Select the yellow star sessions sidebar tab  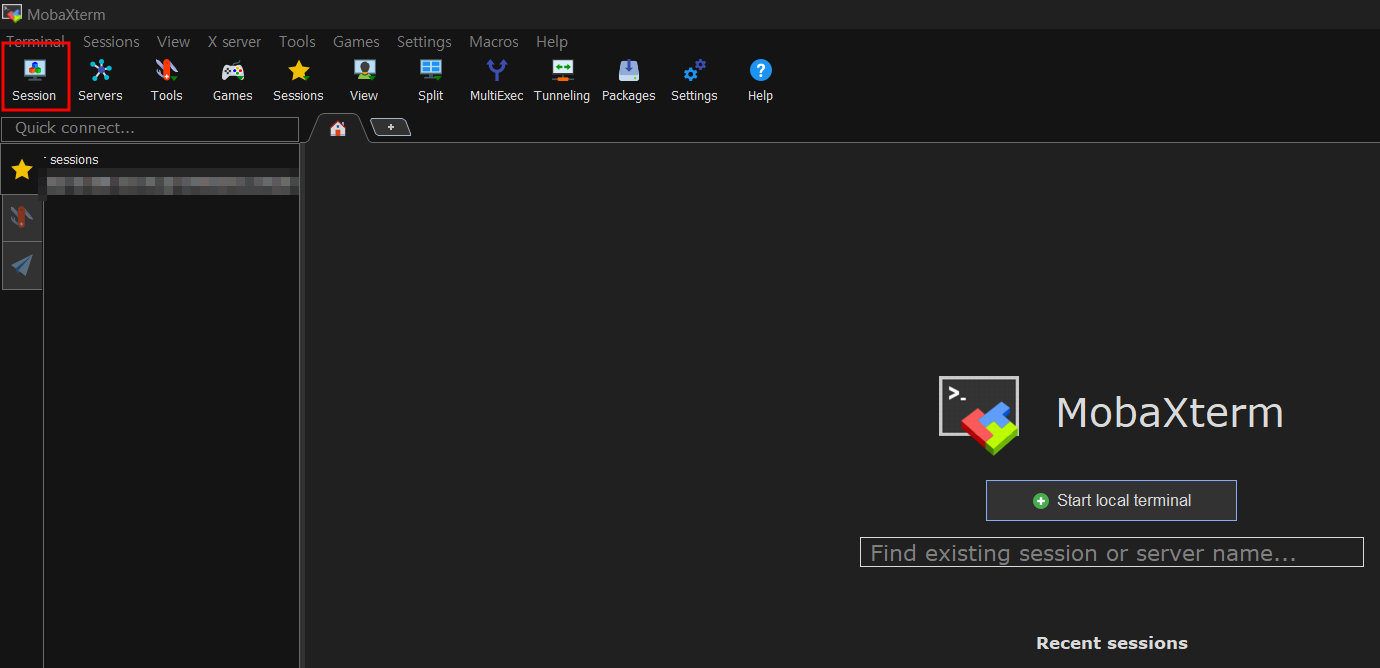(22, 170)
